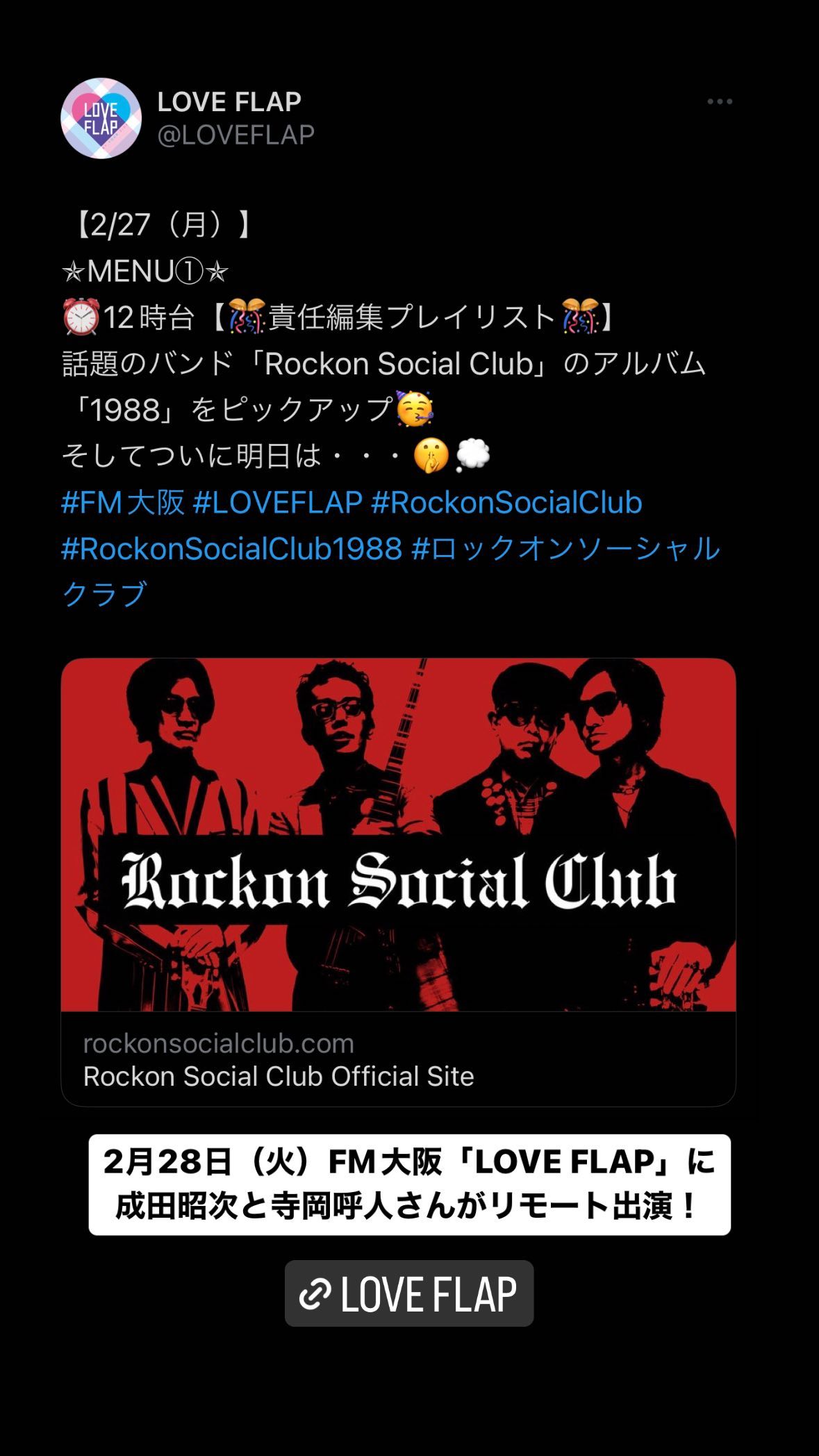Click the @LOVEFLAP handle
The image size is (819, 1456).
pyautogui.click(x=236, y=135)
